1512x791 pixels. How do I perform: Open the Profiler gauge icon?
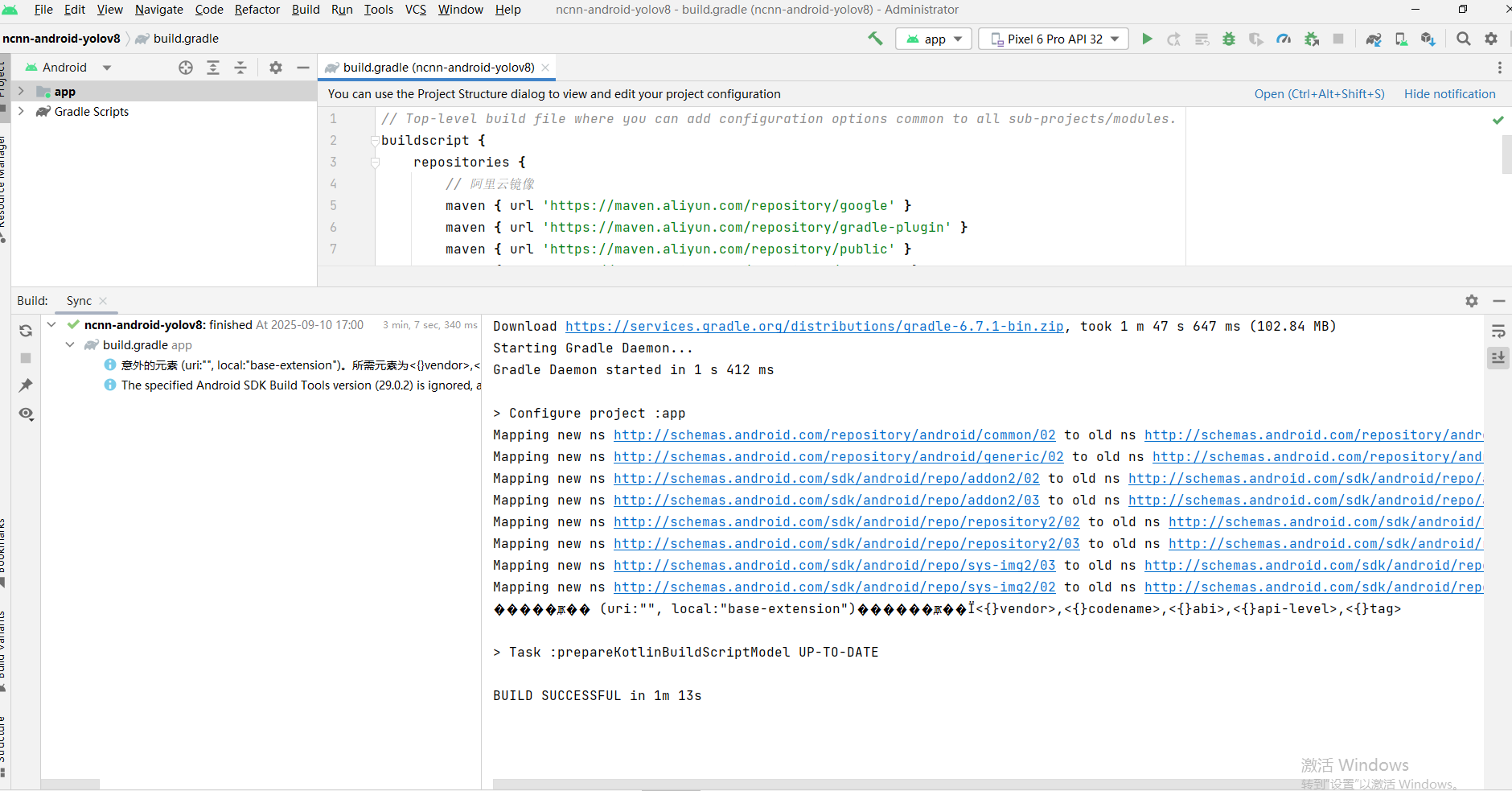pos(1284,39)
